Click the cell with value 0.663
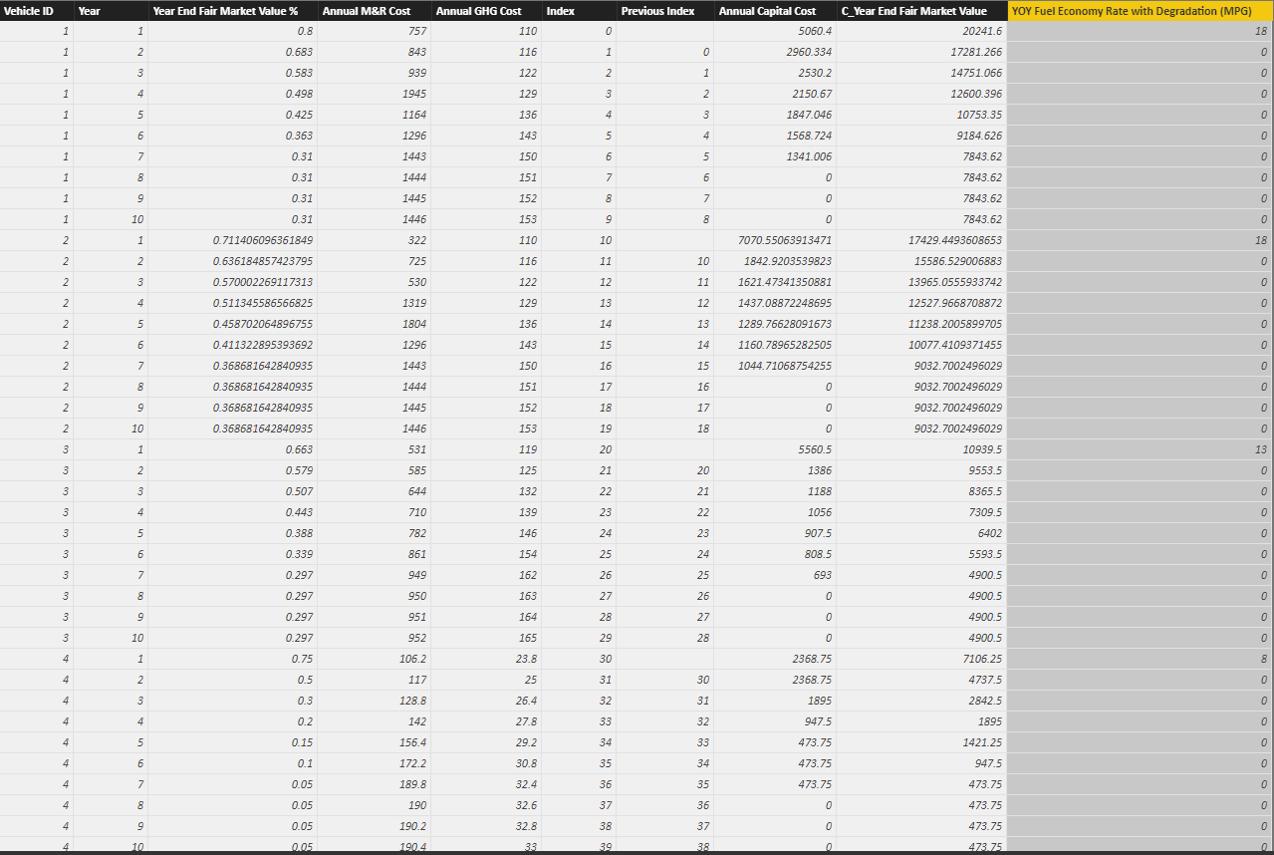The image size is (1274, 855). point(232,450)
